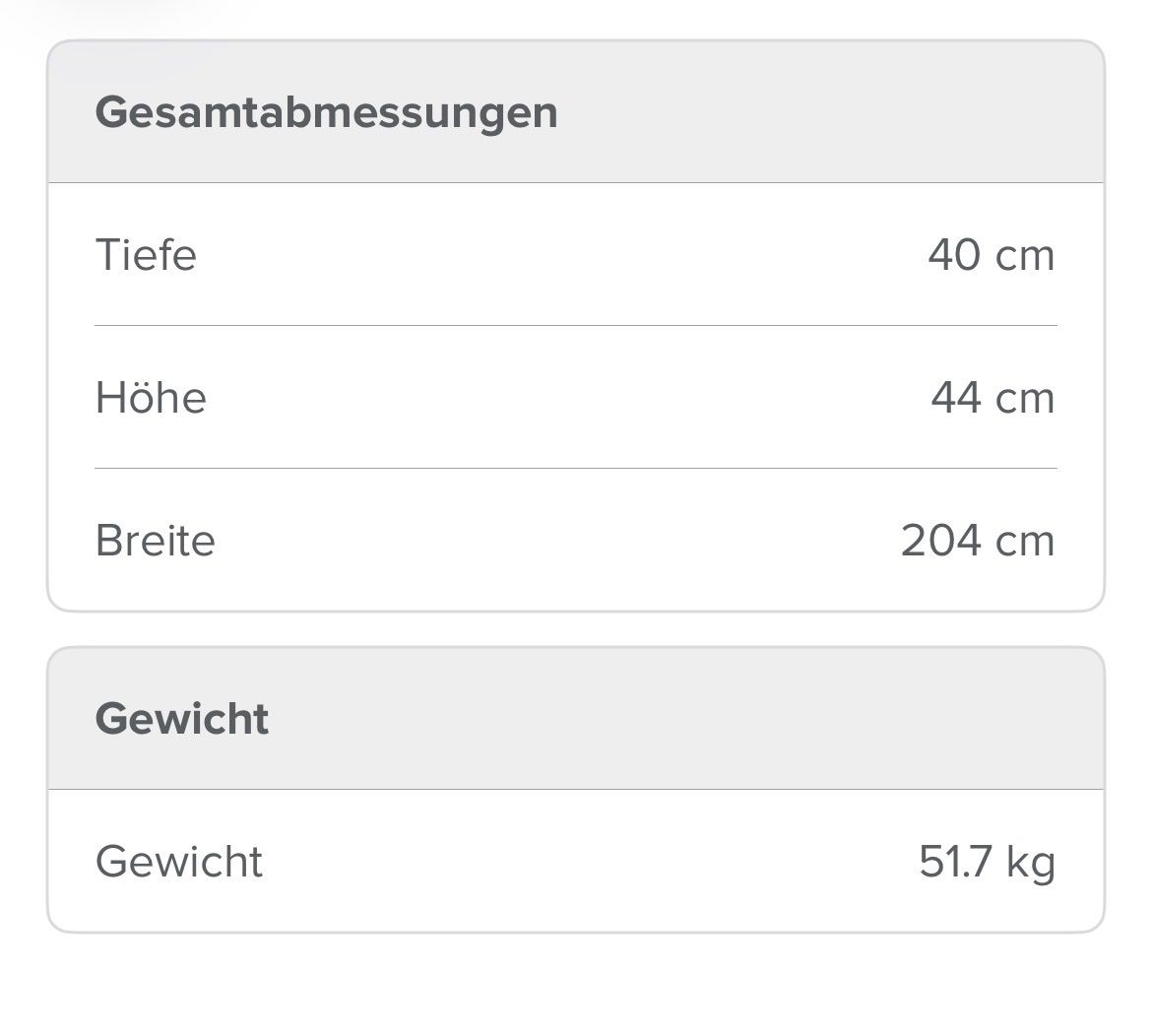This screenshot has height=1036, width=1152.
Task: Select the Breite label
Action: pos(155,540)
